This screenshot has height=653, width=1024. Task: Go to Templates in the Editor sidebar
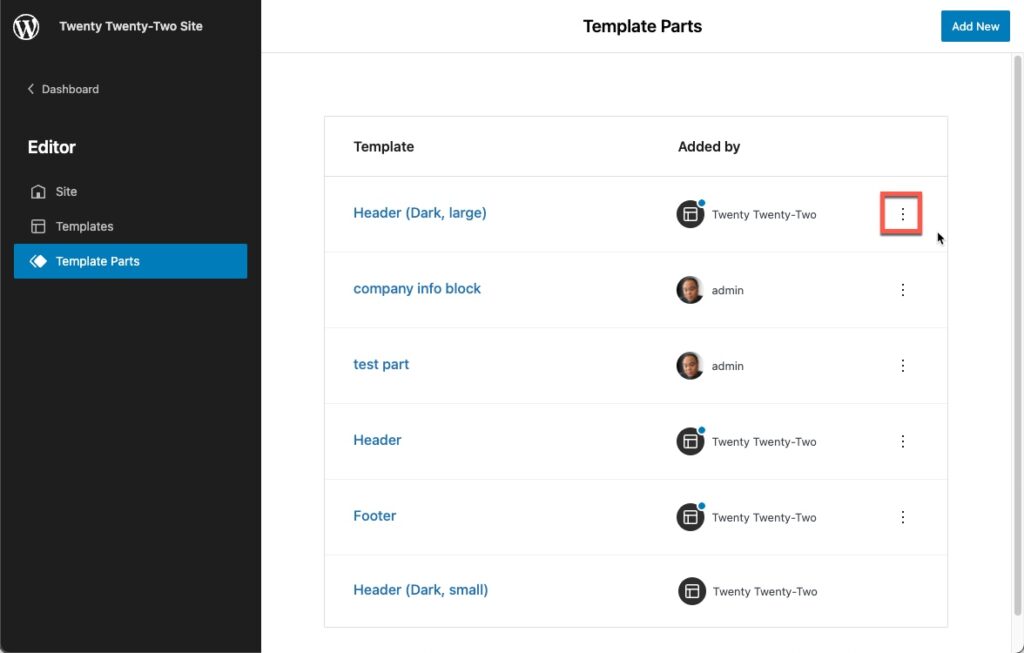(84, 227)
